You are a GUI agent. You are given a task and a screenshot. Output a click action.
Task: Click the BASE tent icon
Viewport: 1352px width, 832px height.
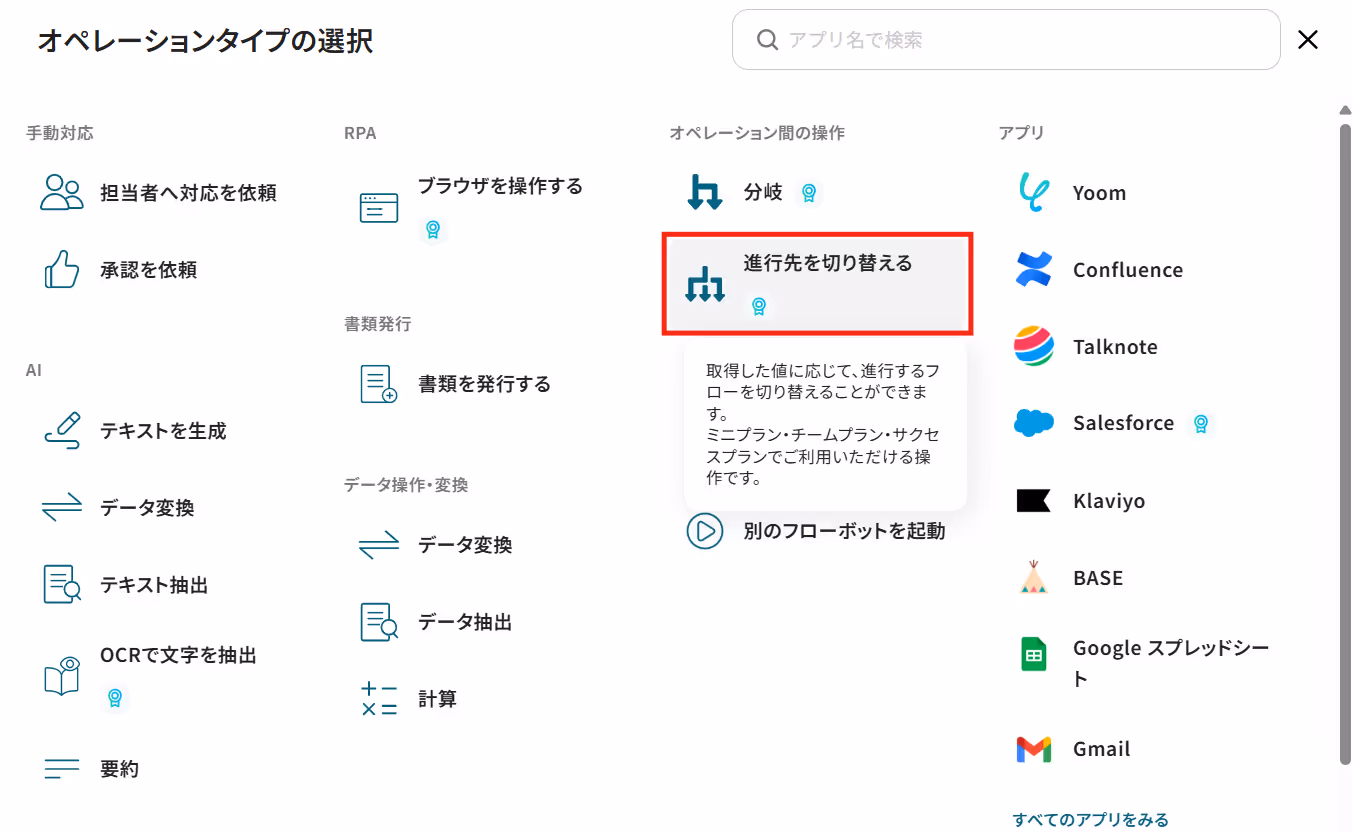click(1034, 577)
